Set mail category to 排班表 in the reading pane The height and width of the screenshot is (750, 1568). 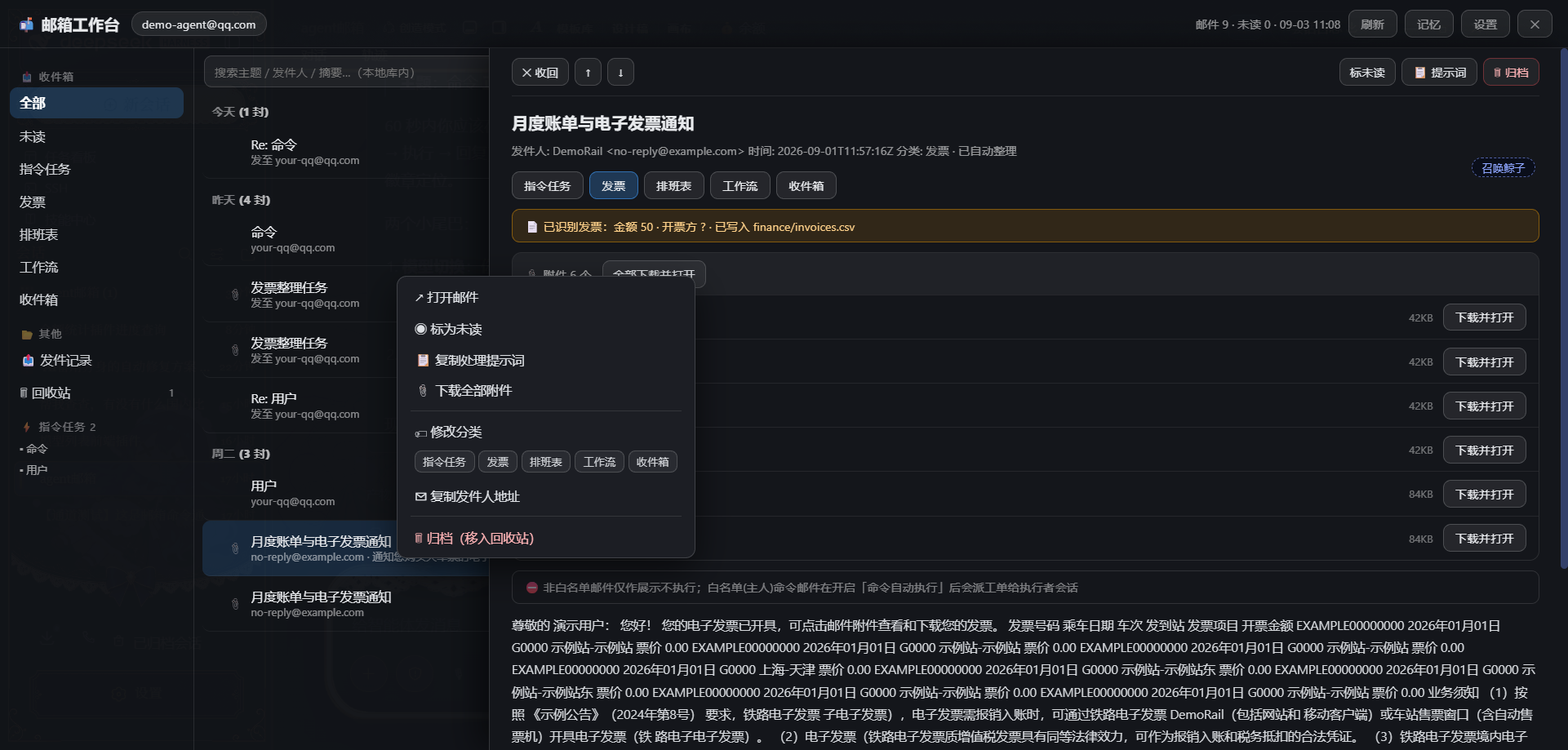click(x=673, y=186)
